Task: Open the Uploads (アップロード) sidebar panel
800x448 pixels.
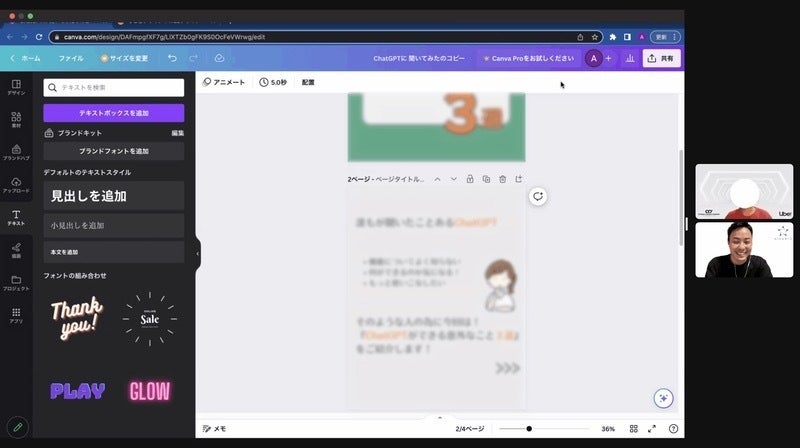Action: pos(16,184)
